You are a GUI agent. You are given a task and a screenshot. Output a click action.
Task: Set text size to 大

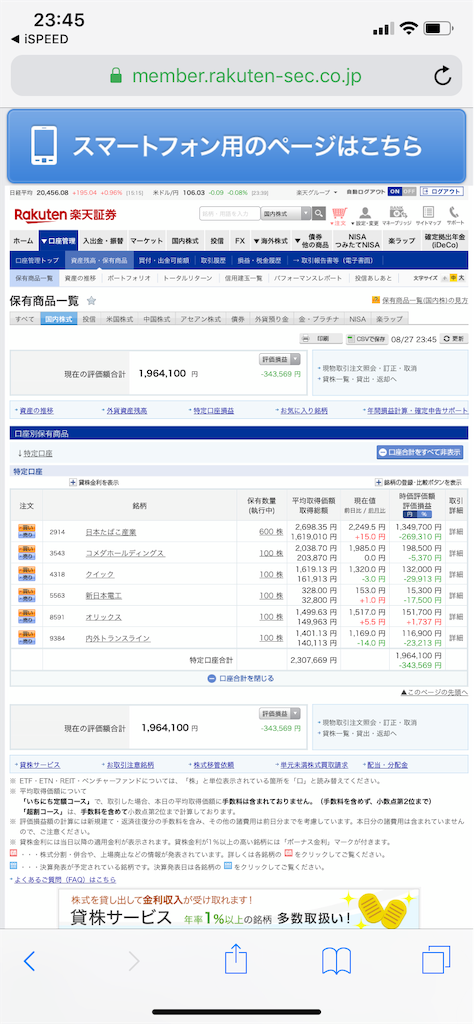click(462, 278)
